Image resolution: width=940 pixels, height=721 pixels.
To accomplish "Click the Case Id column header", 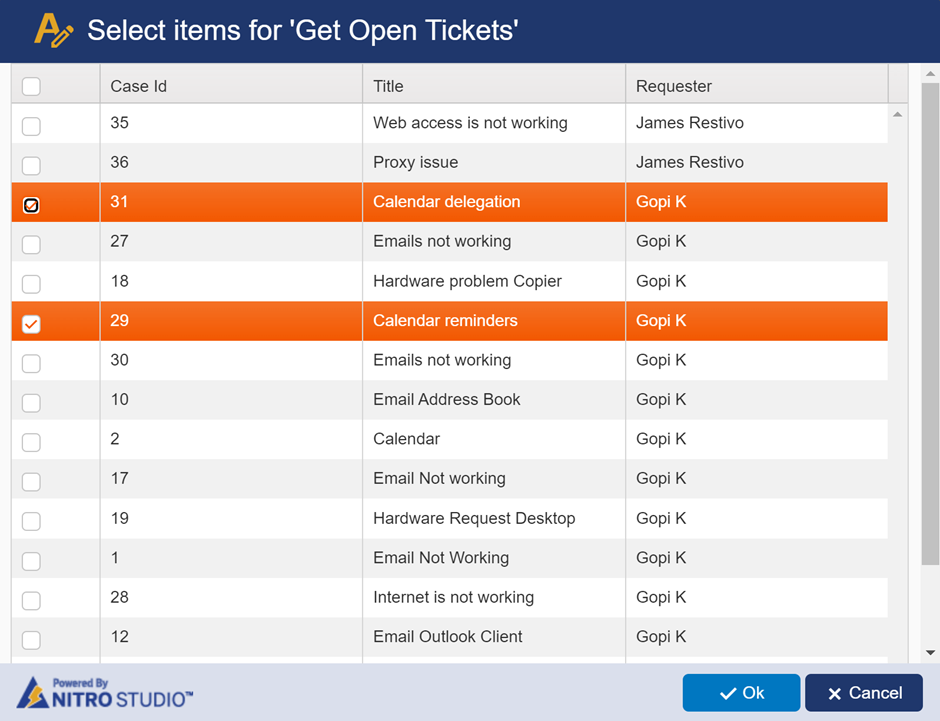I will 138,86.
